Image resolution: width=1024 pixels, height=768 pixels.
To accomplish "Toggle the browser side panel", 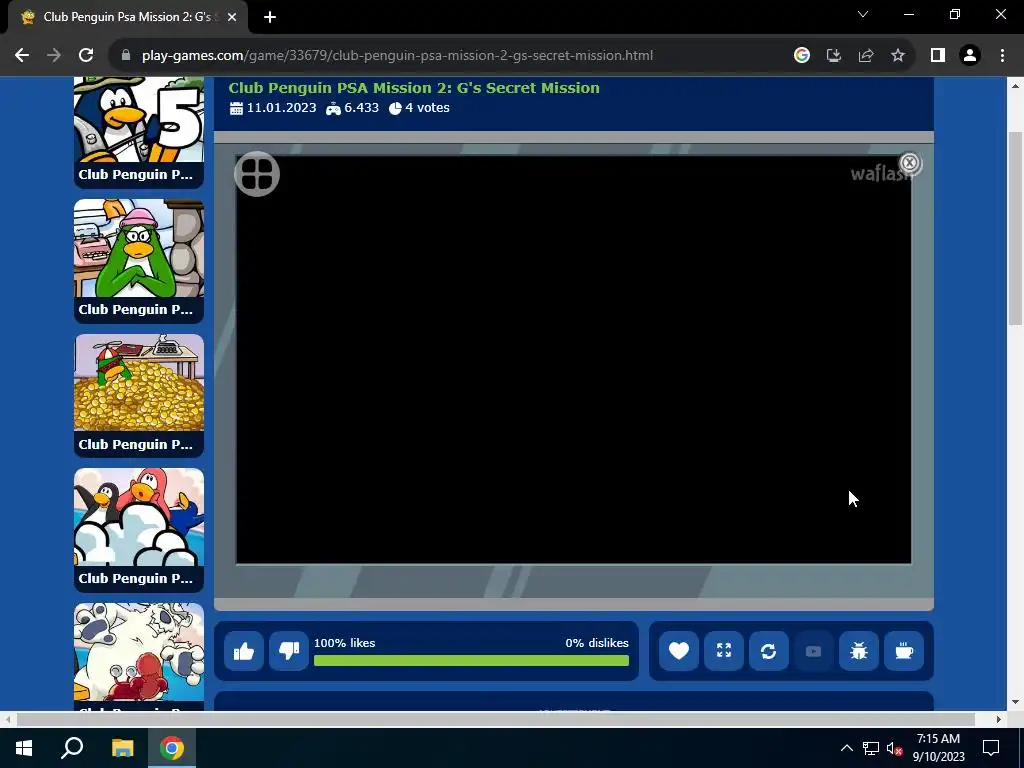I will (x=938, y=56).
